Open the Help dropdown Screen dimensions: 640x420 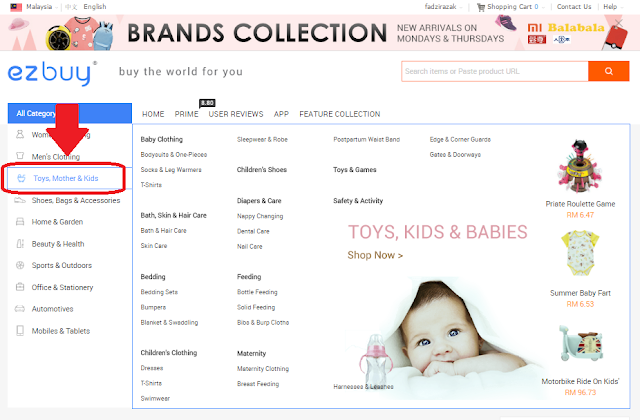tap(613, 7)
